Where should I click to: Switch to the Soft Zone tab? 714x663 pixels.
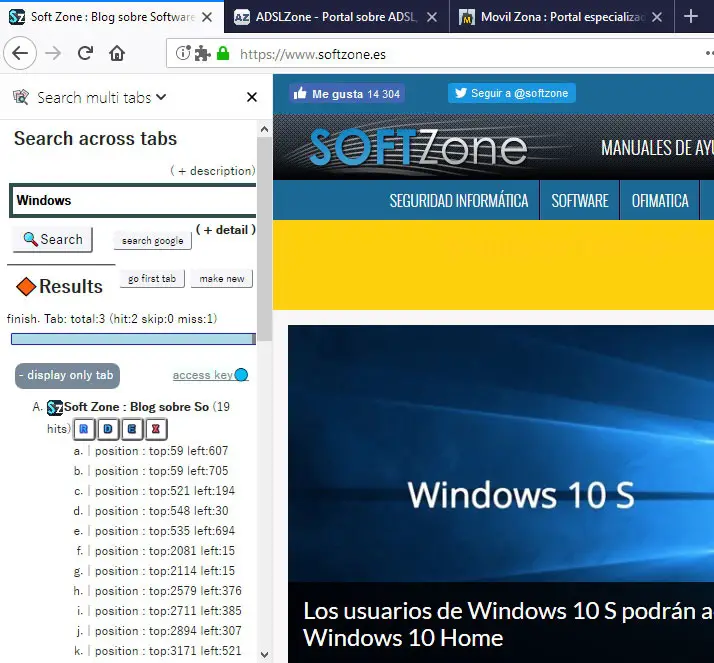point(112,17)
